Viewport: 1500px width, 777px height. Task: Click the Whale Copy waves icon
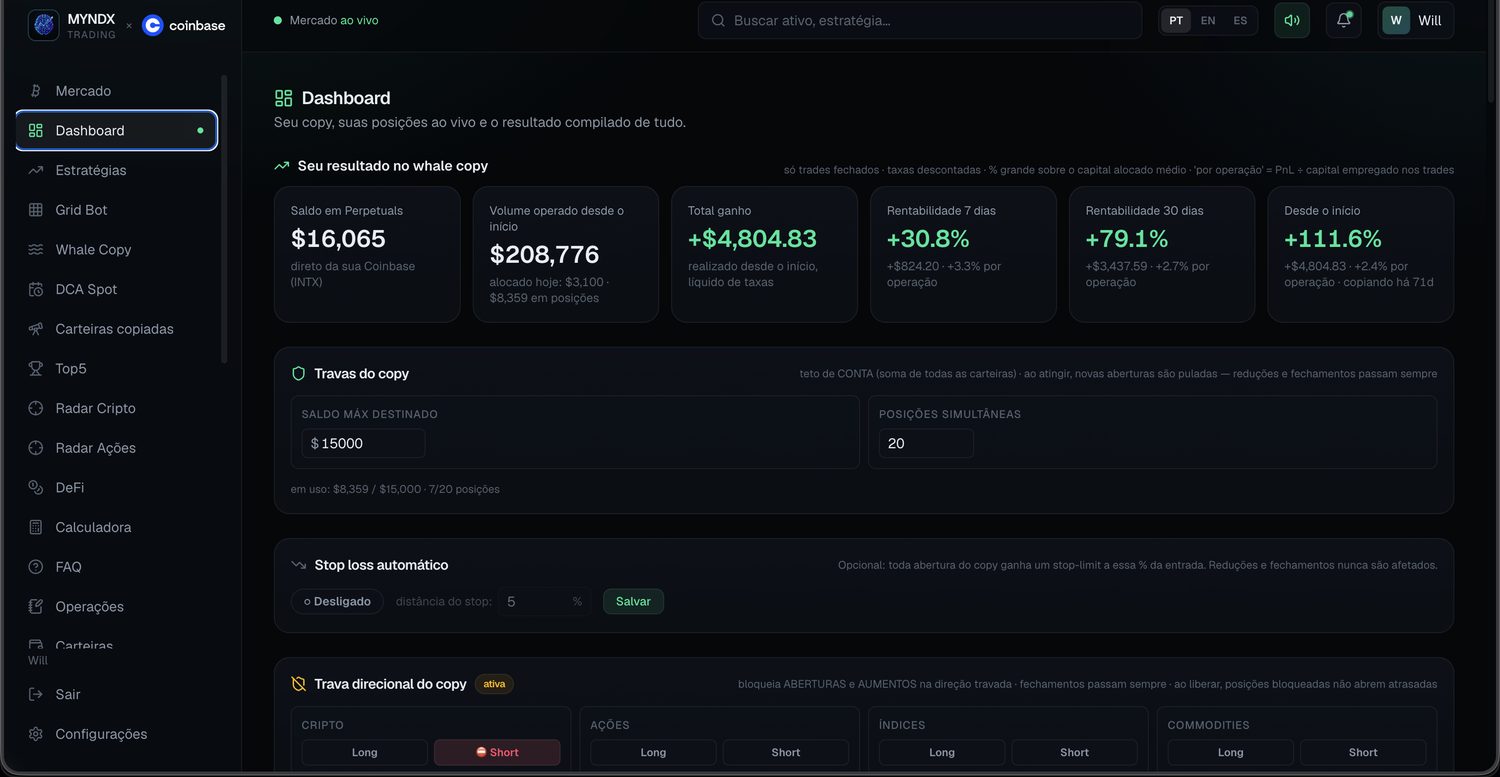[36, 250]
